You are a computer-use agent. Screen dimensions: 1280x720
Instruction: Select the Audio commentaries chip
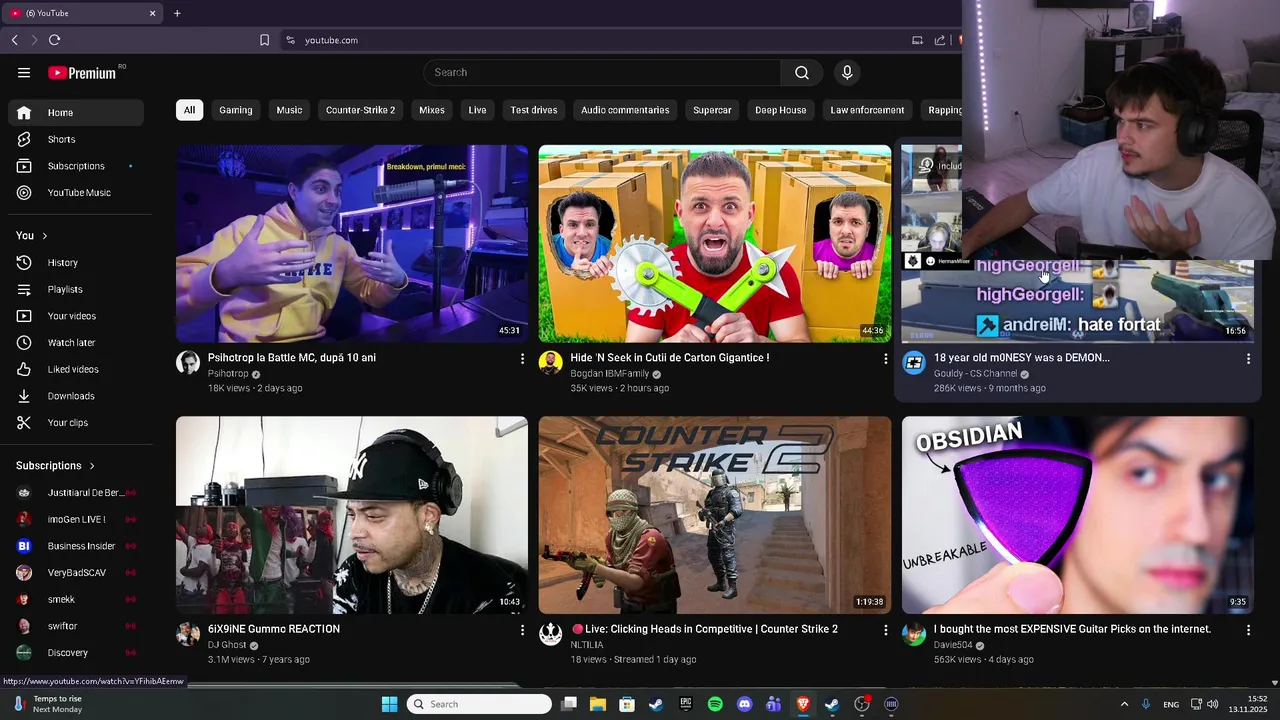click(625, 110)
